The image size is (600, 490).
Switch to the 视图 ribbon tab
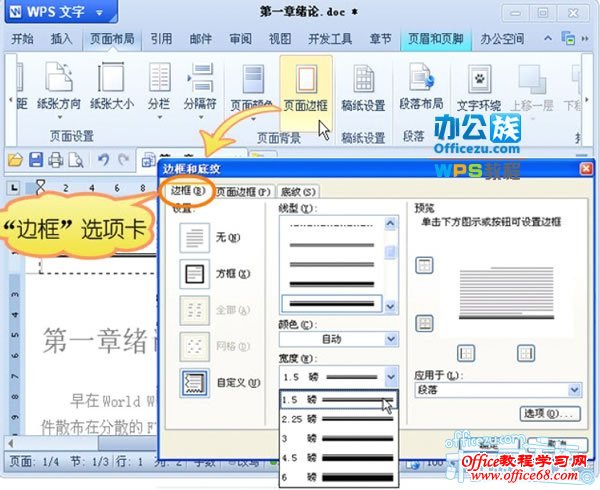coord(280,39)
